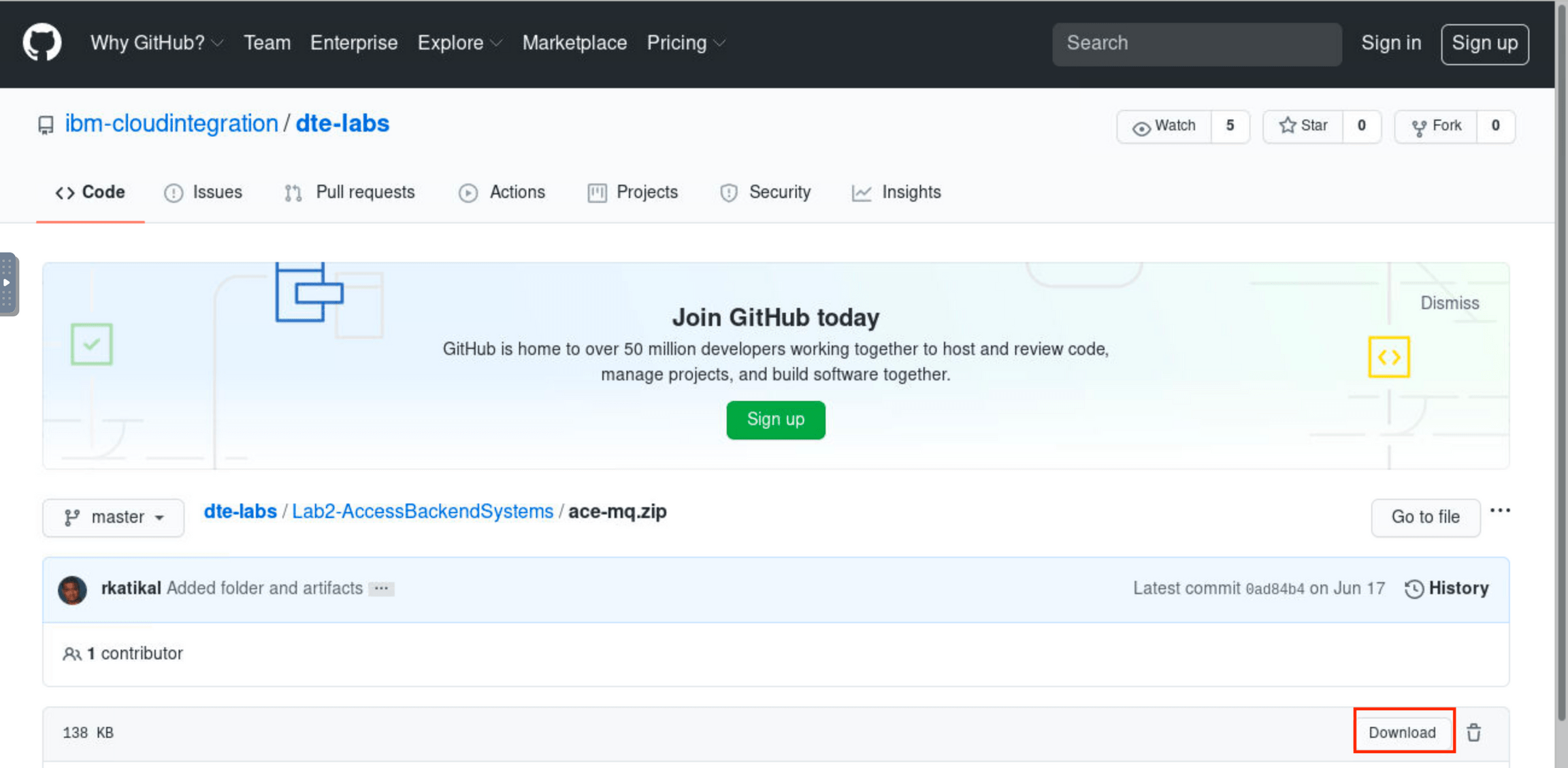Image resolution: width=1568 pixels, height=768 pixels.
Task: Click the Search field in the header
Action: tap(1196, 43)
